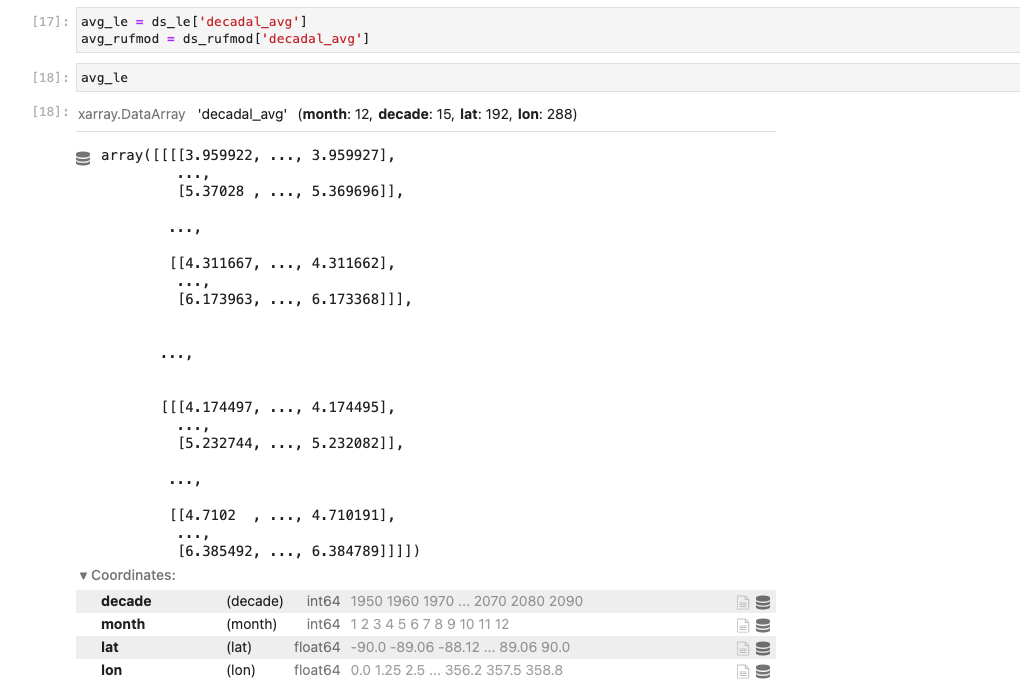
Task: Click the int64 dtype in decade row
Action: point(323,601)
